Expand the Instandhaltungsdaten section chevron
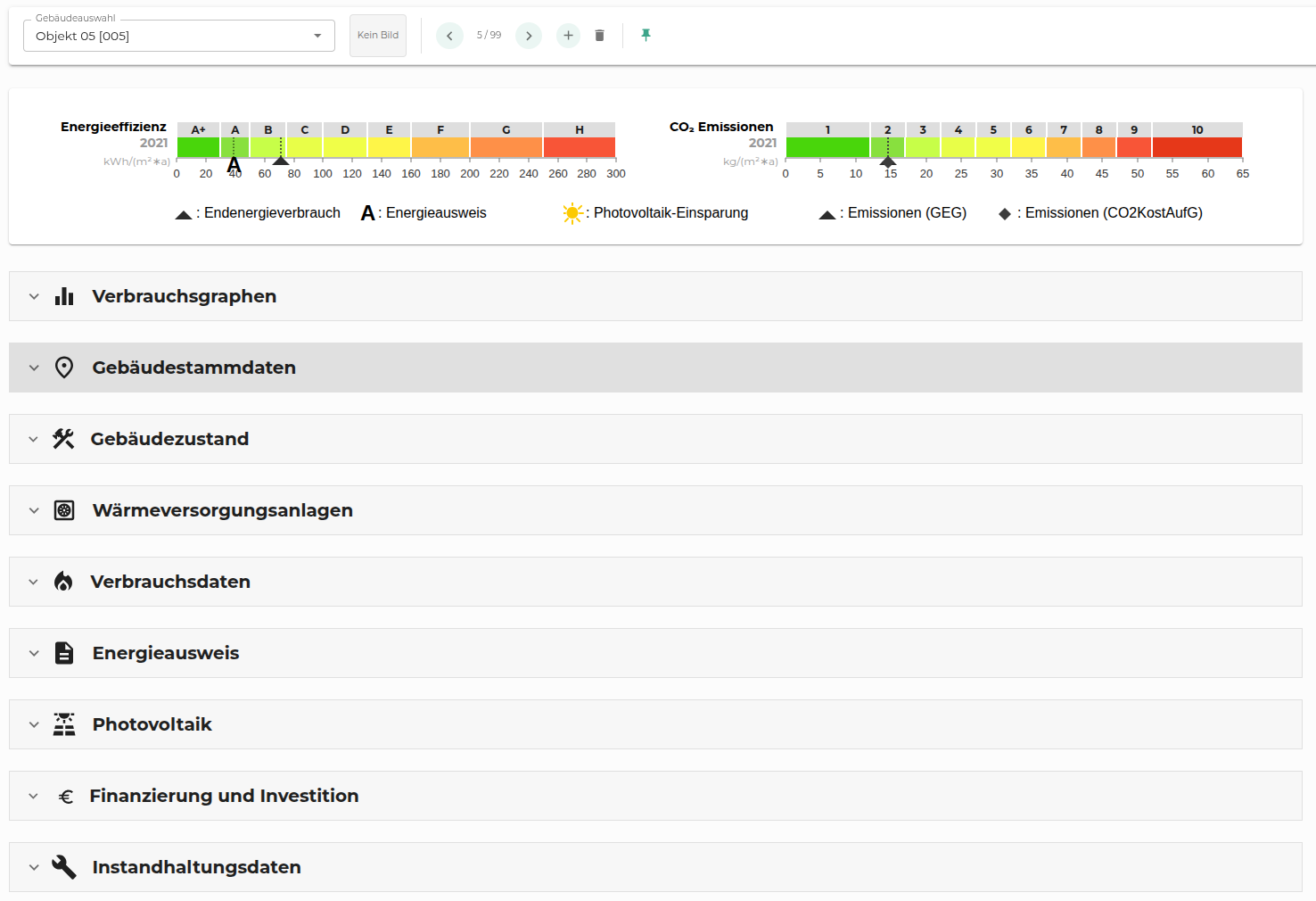The image size is (1316, 901). click(x=34, y=867)
